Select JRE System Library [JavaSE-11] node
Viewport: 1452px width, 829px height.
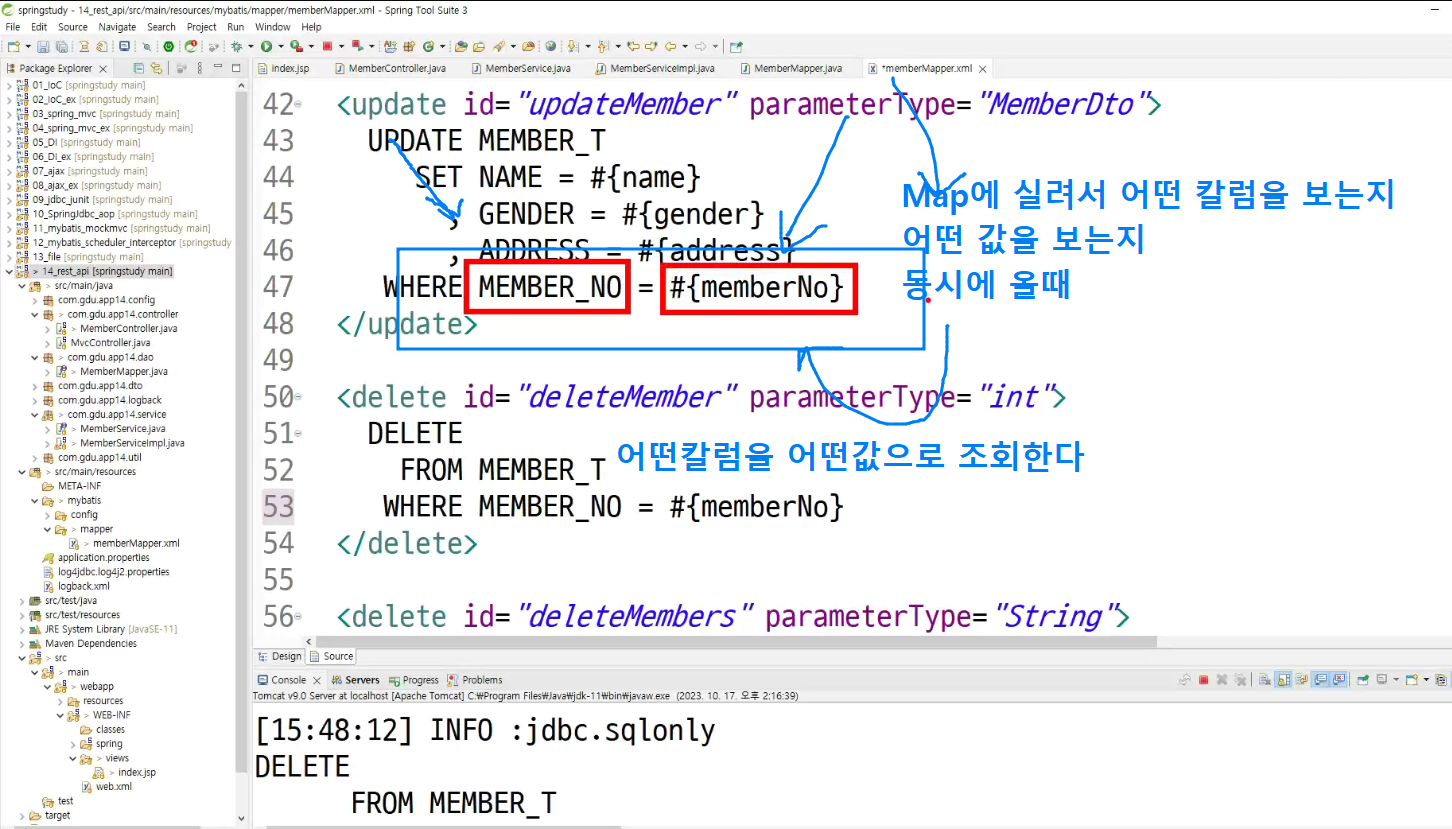pos(111,629)
